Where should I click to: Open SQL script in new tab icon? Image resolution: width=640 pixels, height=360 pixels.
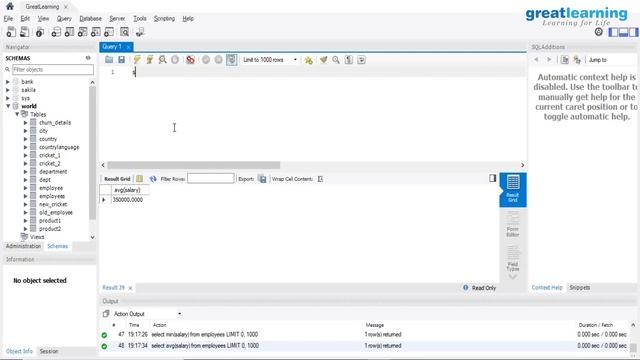[24, 32]
